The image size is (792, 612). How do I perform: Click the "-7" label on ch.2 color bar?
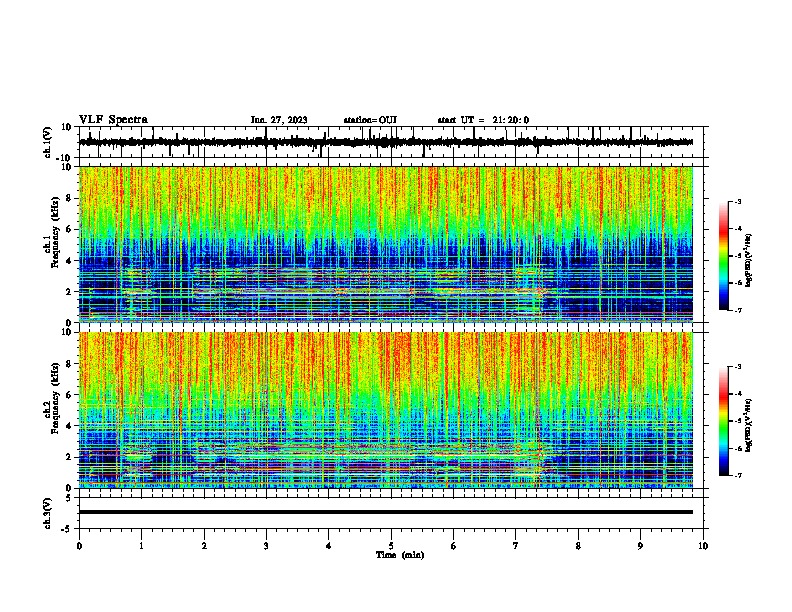pyautogui.click(x=737, y=475)
